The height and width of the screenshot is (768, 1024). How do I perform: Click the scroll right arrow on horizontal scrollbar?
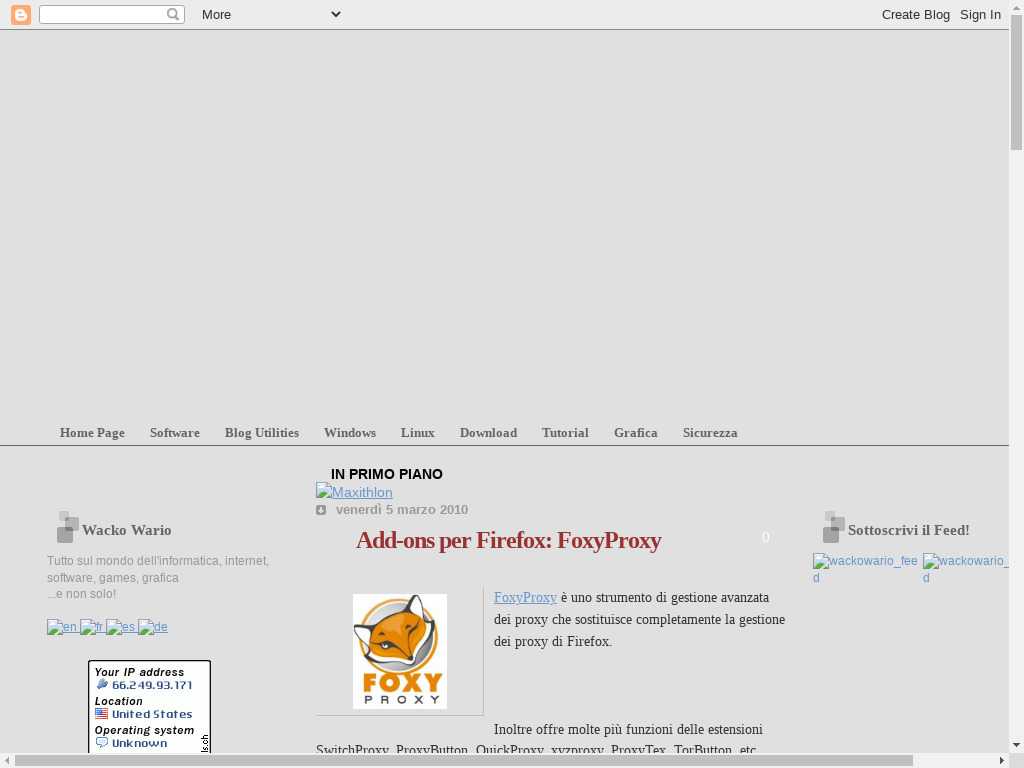(1002, 761)
